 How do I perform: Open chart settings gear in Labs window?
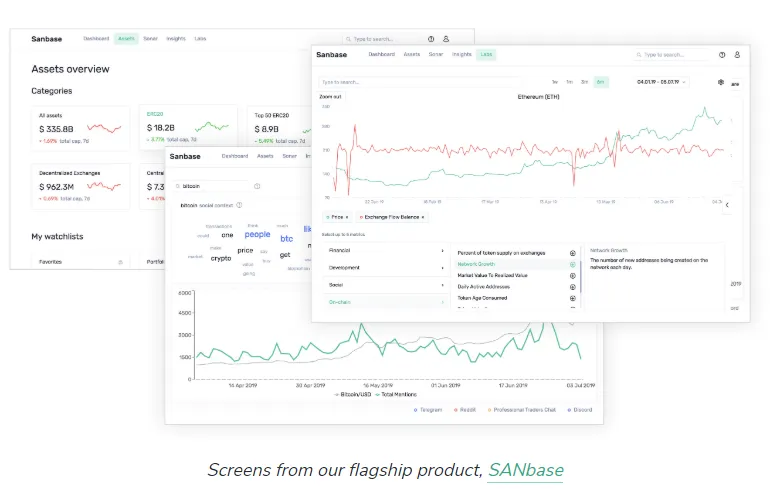721,82
